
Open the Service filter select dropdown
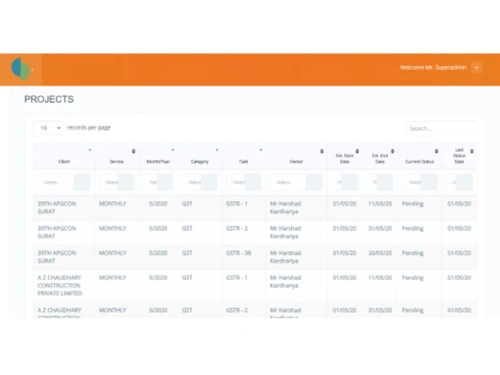pos(116,182)
